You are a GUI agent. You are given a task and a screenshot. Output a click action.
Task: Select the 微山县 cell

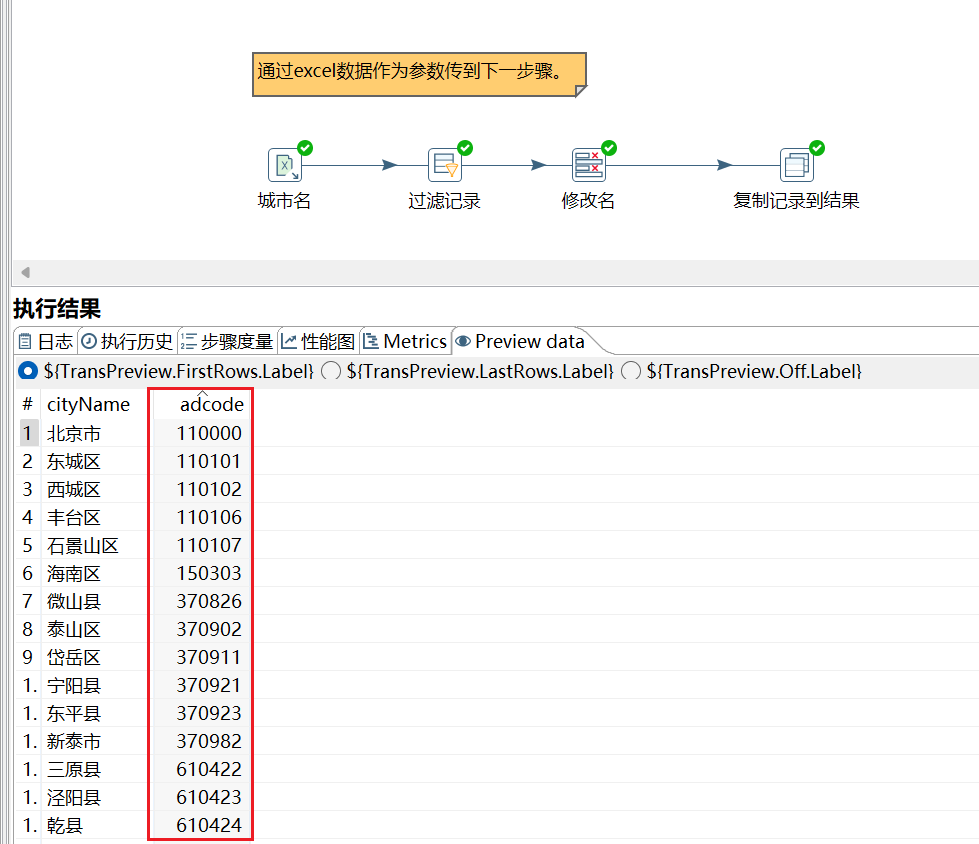74,602
